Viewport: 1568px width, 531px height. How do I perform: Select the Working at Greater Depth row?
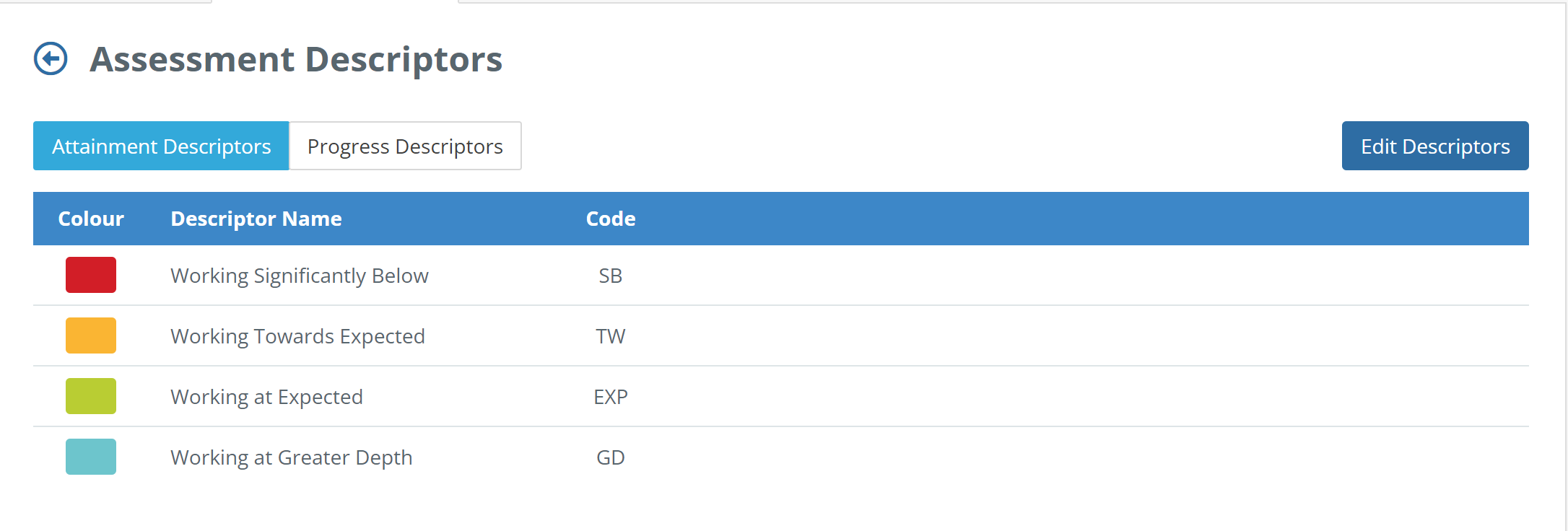tap(781, 457)
